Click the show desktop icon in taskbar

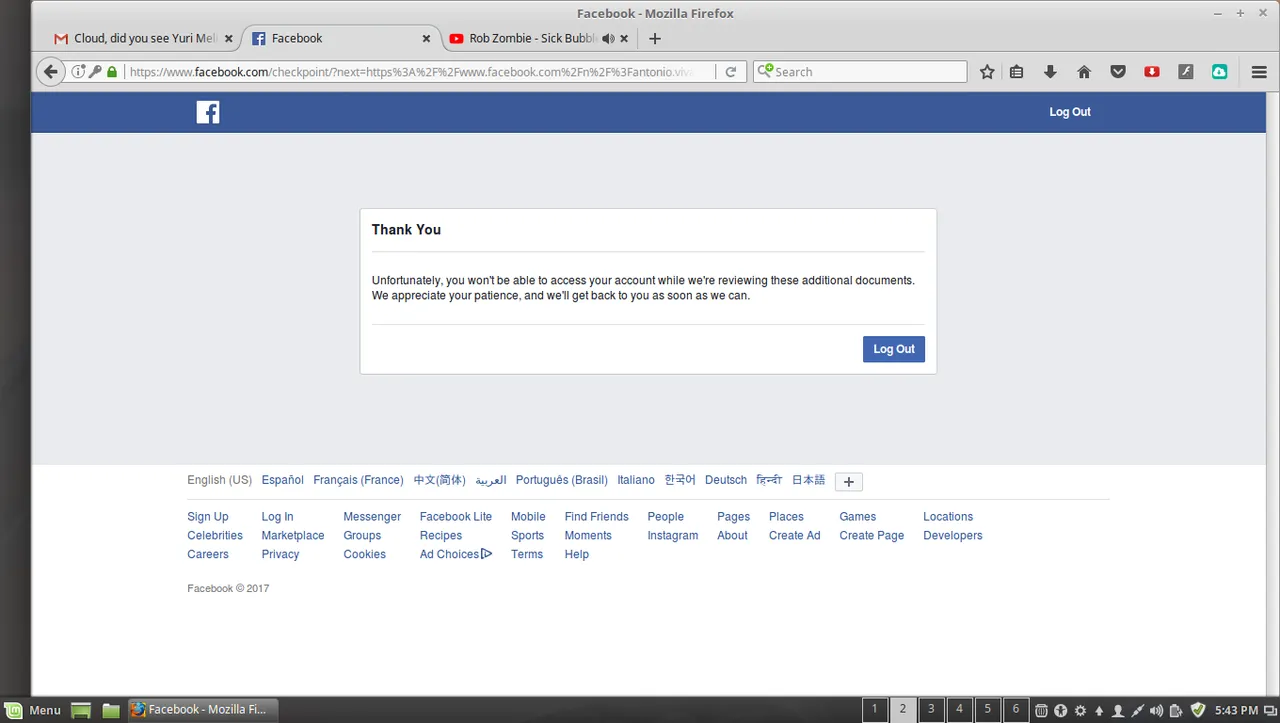(x=81, y=710)
